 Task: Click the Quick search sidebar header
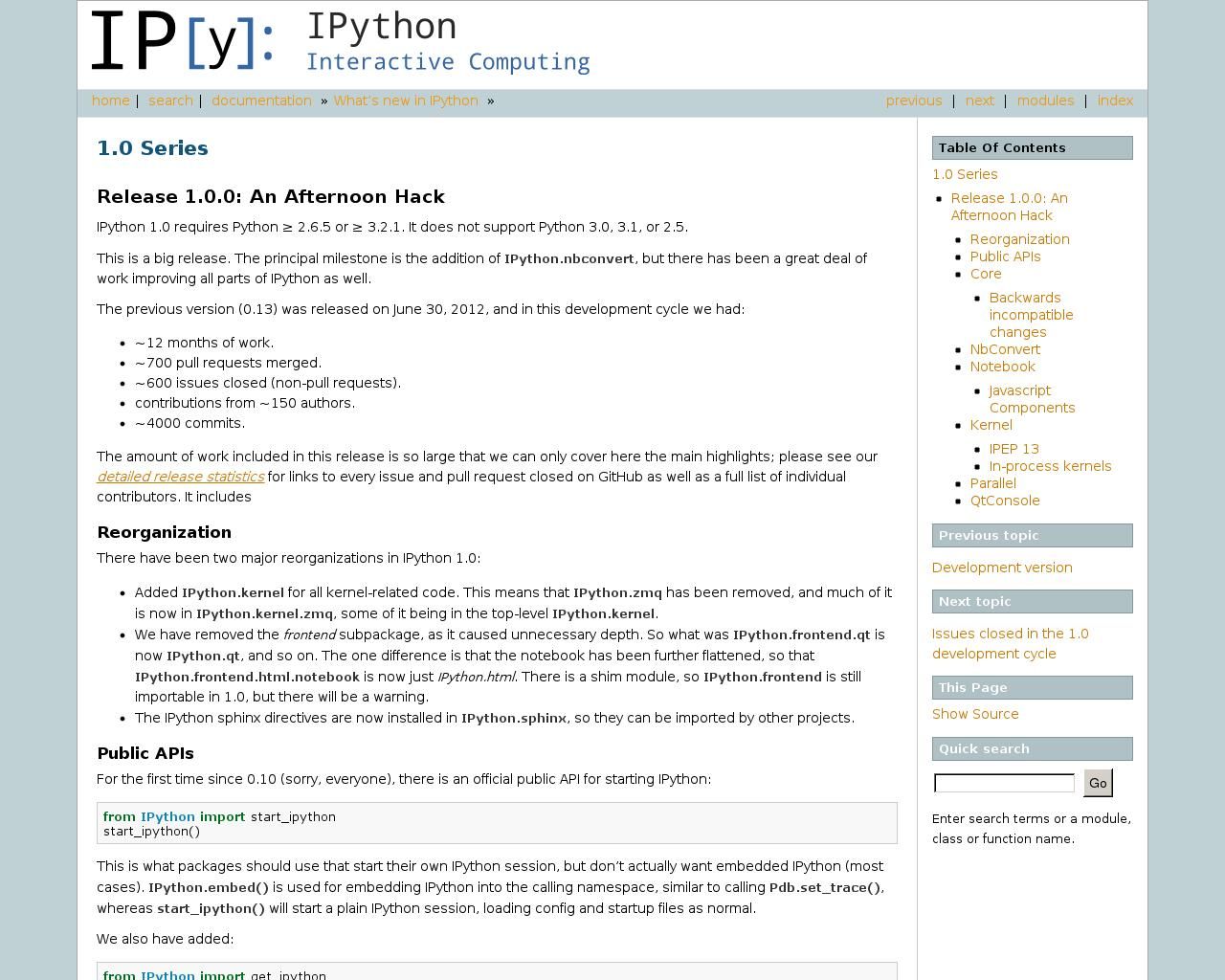pyautogui.click(x=1032, y=748)
